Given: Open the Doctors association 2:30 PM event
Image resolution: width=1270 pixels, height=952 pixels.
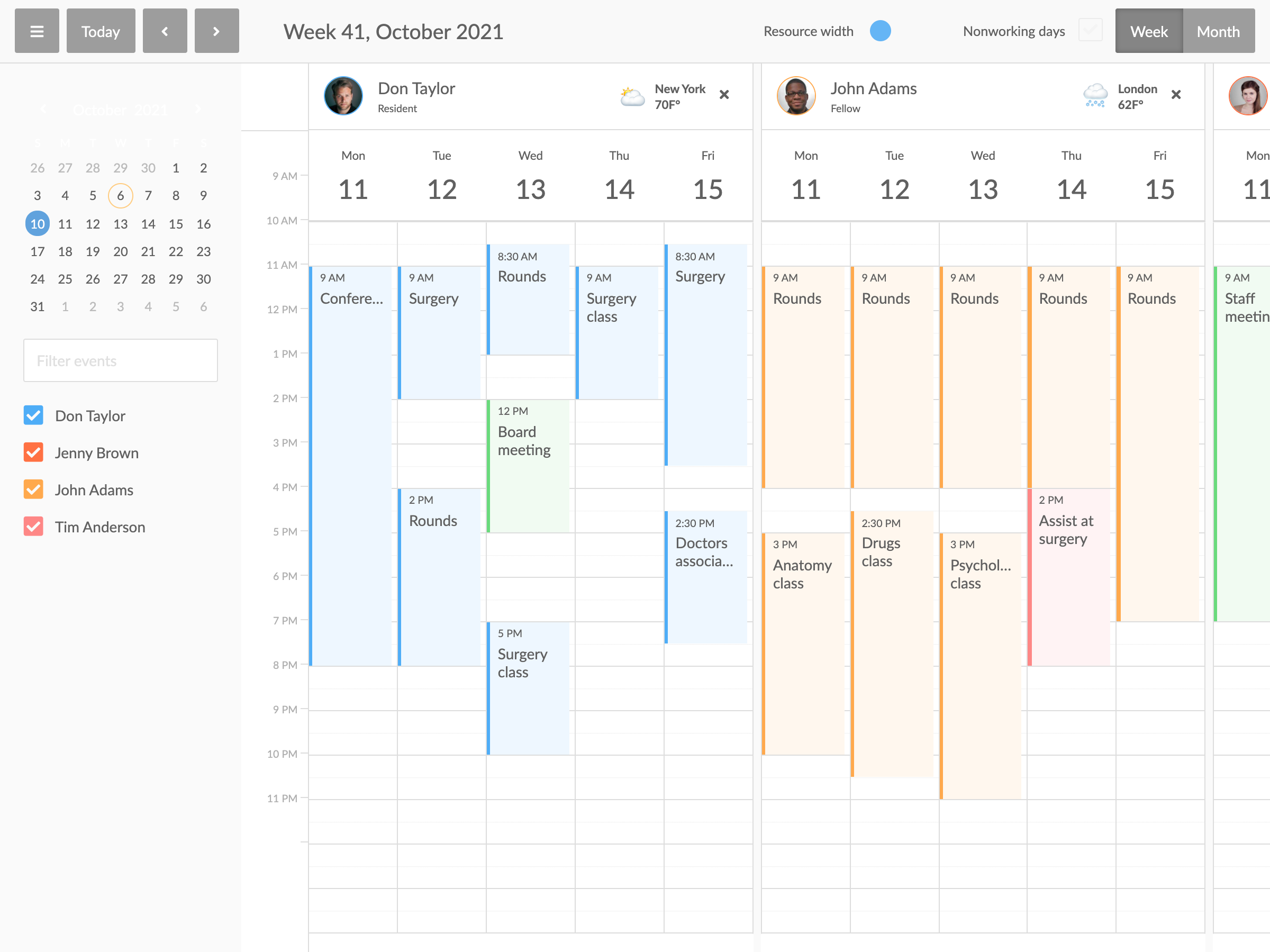Looking at the screenshot, I should click(x=706, y=577).
